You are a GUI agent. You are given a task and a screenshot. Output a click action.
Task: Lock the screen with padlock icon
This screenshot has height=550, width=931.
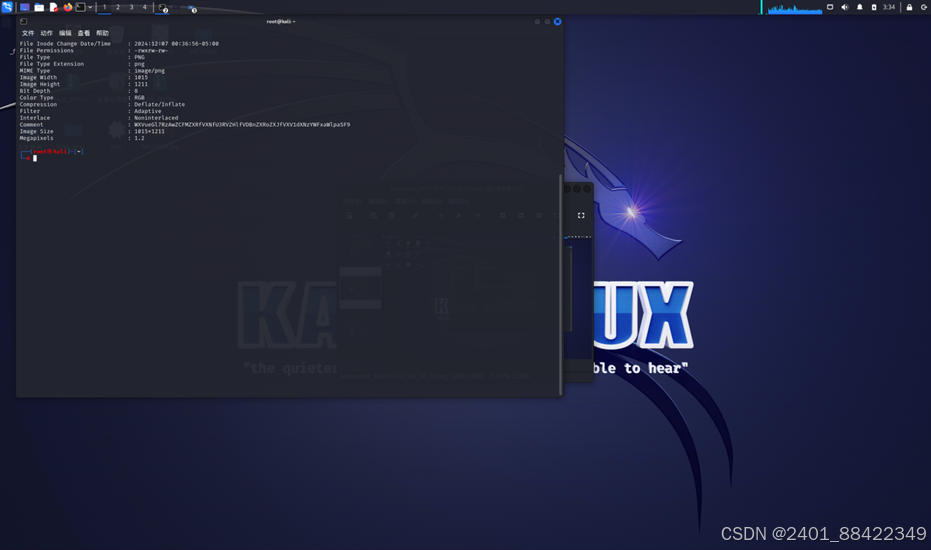point(909,7)
